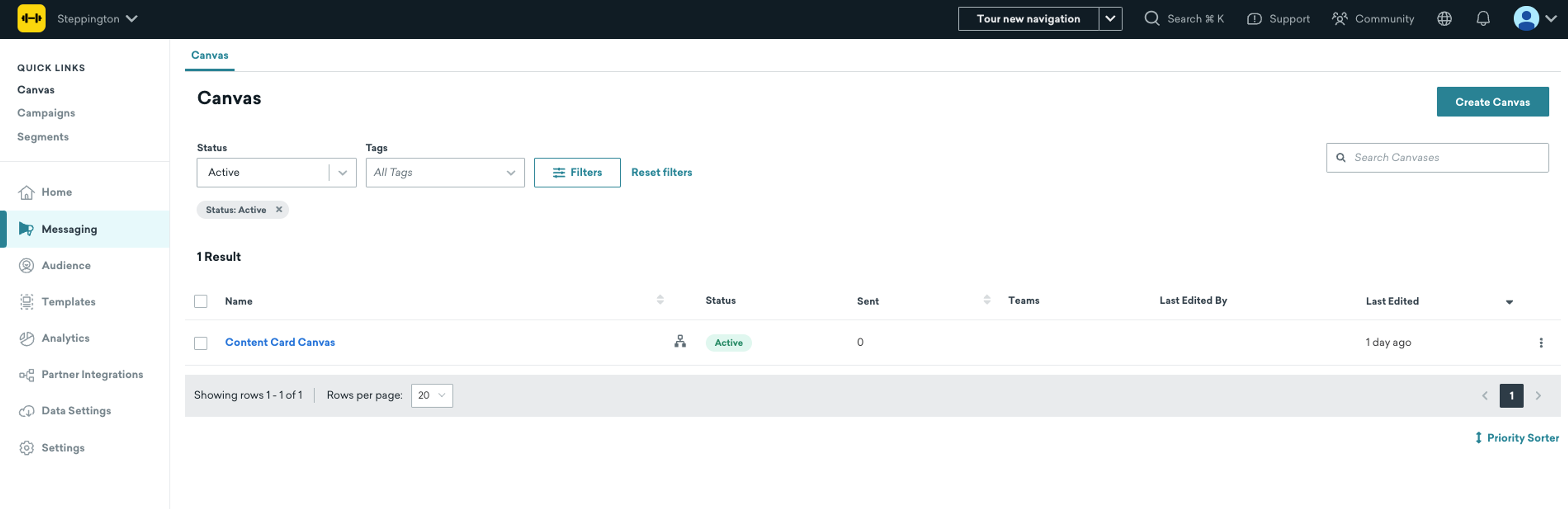
Task: Select the Canvas tab
Action: click(209, 56)
